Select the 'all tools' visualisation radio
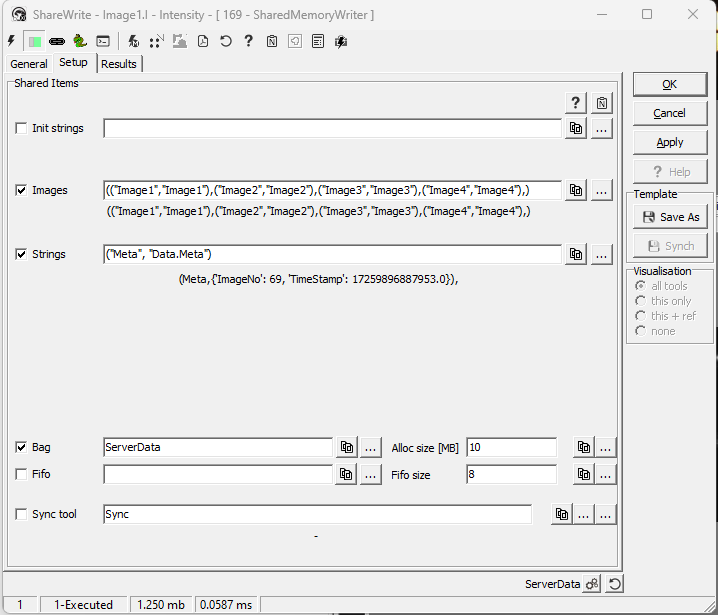The image size is (718, 615). 641,286
